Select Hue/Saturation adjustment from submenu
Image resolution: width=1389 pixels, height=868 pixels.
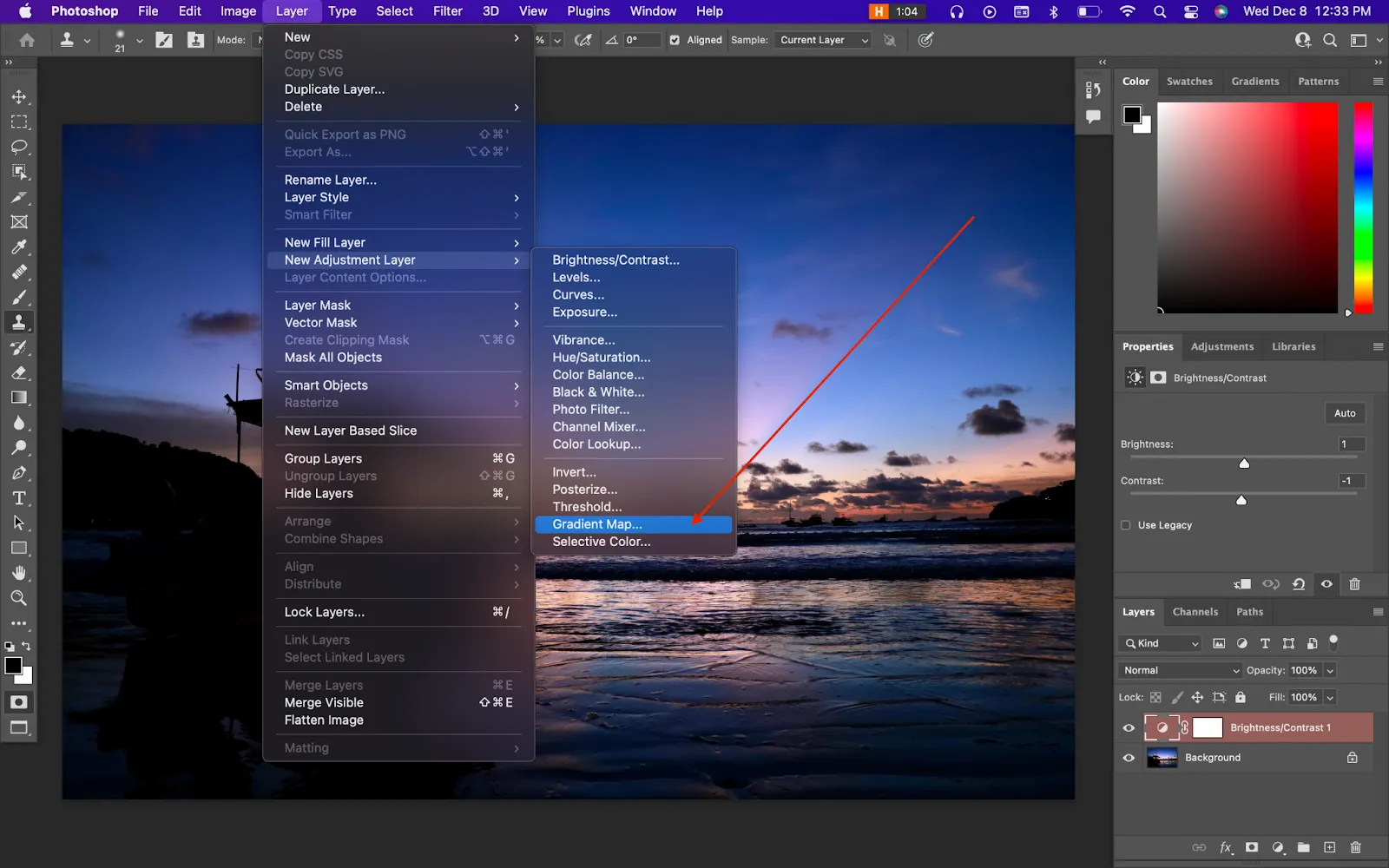(601, 358)
